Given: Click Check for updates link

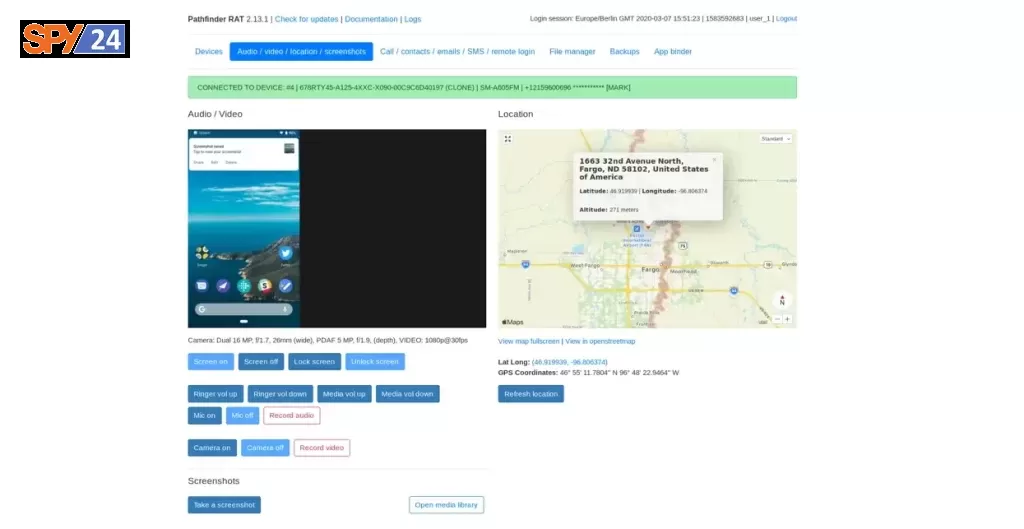Looking at the screenshot, I should (306, 20).
